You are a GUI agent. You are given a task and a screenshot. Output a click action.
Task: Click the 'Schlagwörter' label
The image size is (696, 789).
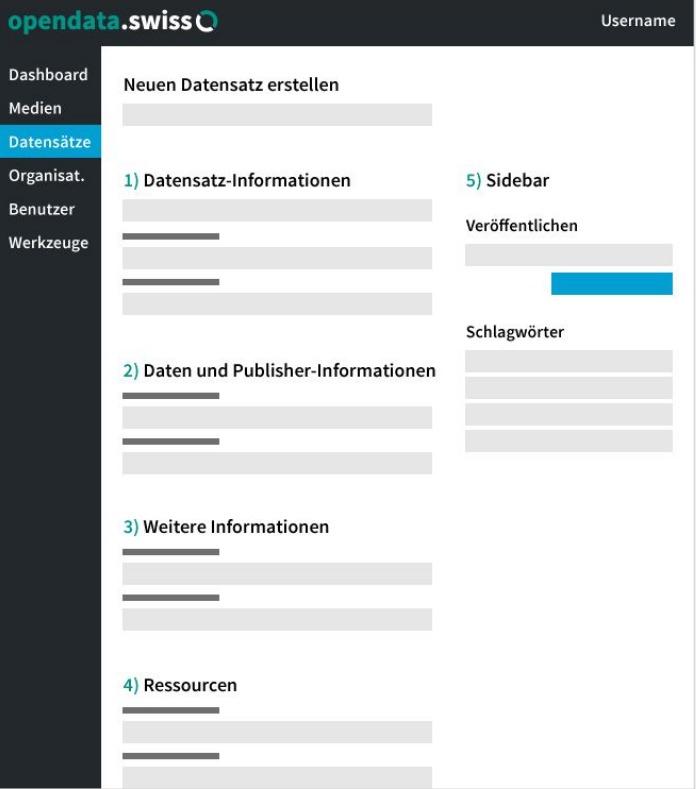(515, 332)
